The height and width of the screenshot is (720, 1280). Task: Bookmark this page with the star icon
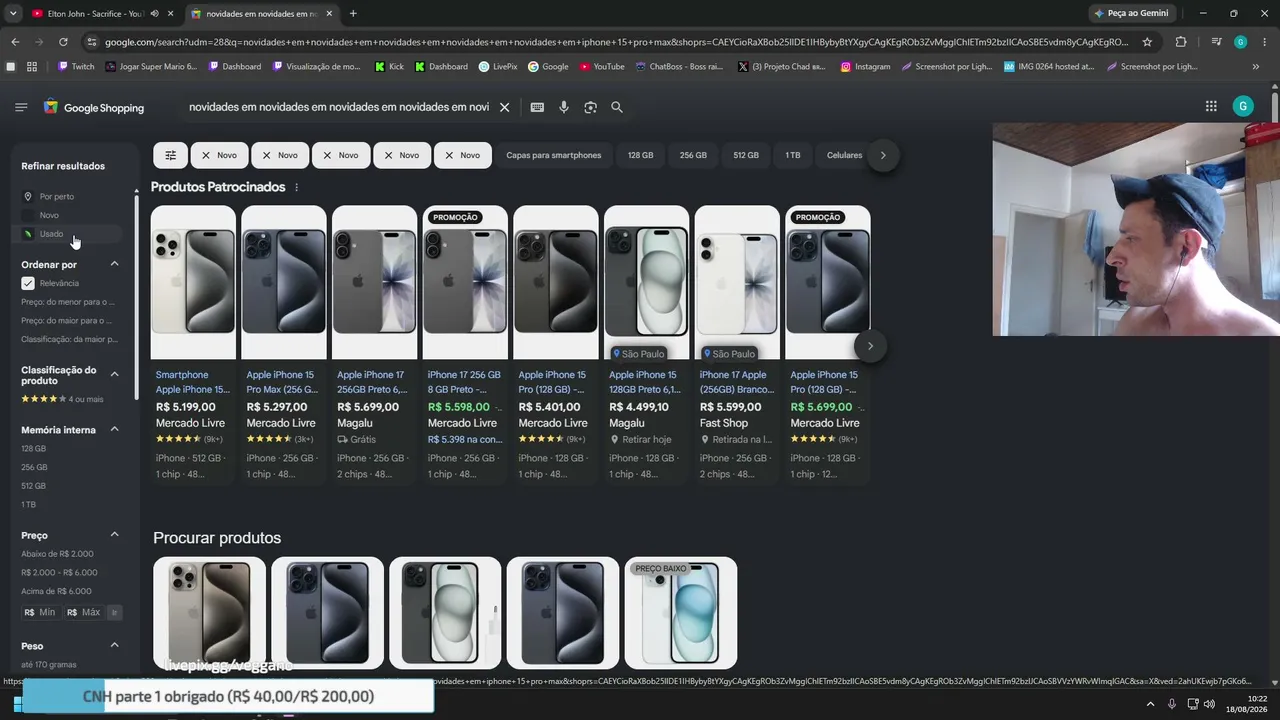tap(1147, 42)
